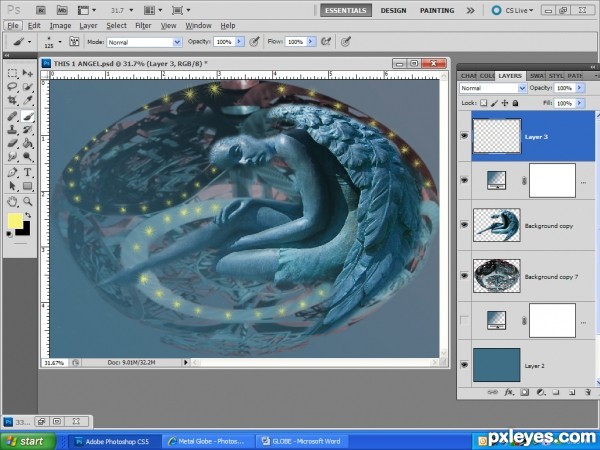Select the Quick Selection tool

(27, 86)
